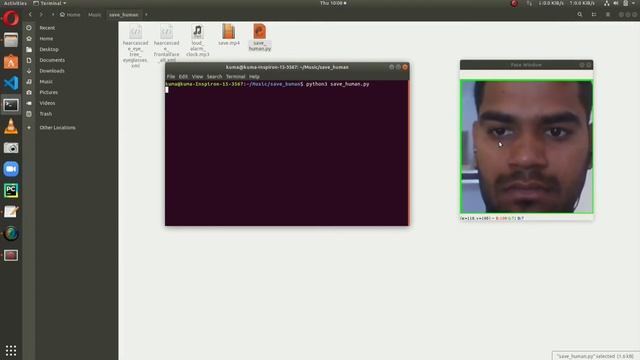Viewport: 640px width, 360px height.
Task: Open the Terminal app menu in top bar
Action: point(49,3)
